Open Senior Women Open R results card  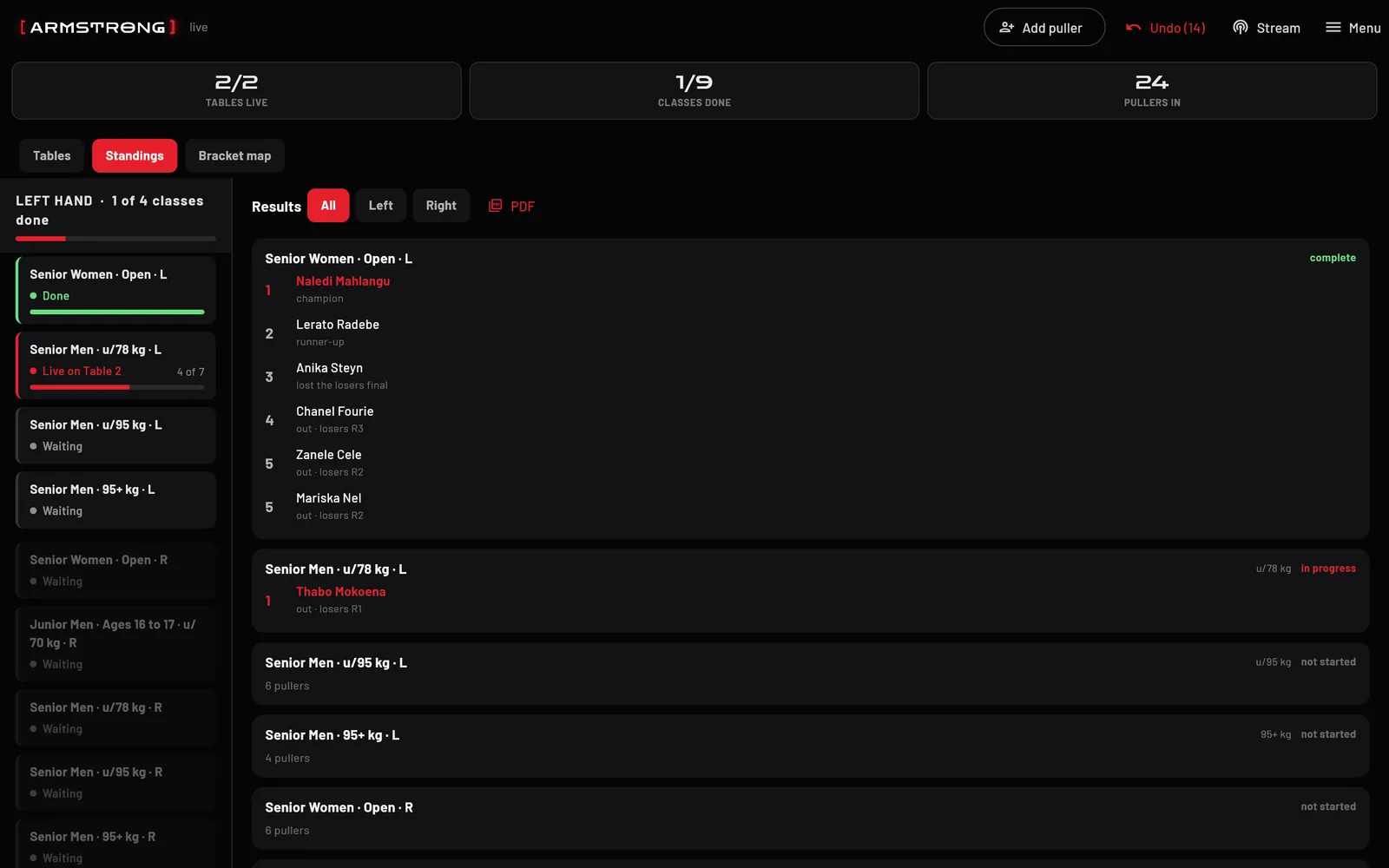point(811,819)
